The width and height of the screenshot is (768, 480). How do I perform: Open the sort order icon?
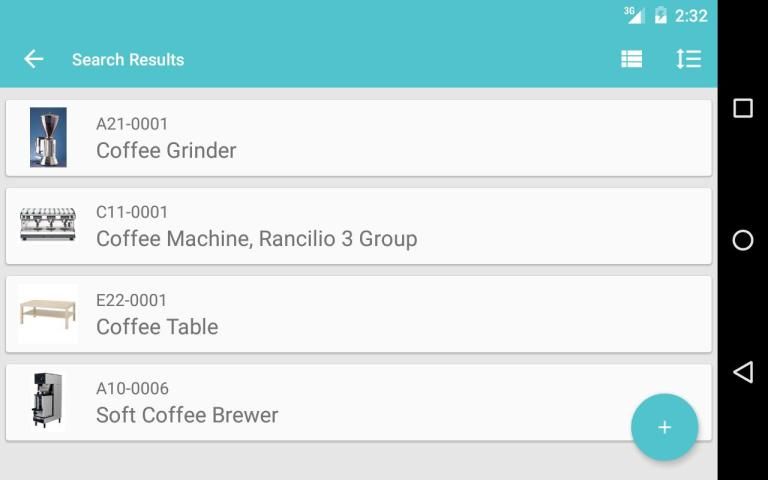tap(688, 59)
